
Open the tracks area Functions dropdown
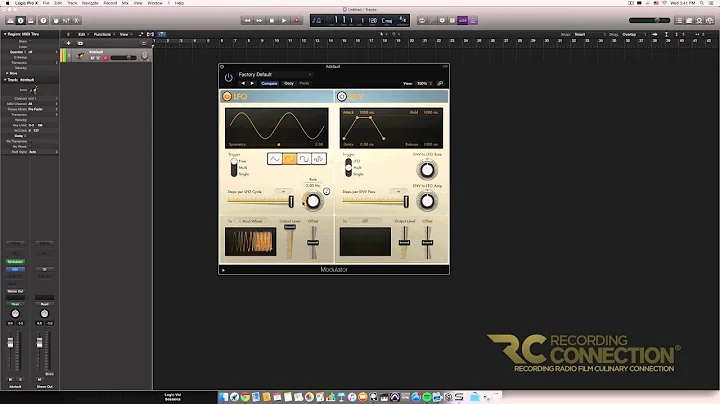click(x=104, y=34)
